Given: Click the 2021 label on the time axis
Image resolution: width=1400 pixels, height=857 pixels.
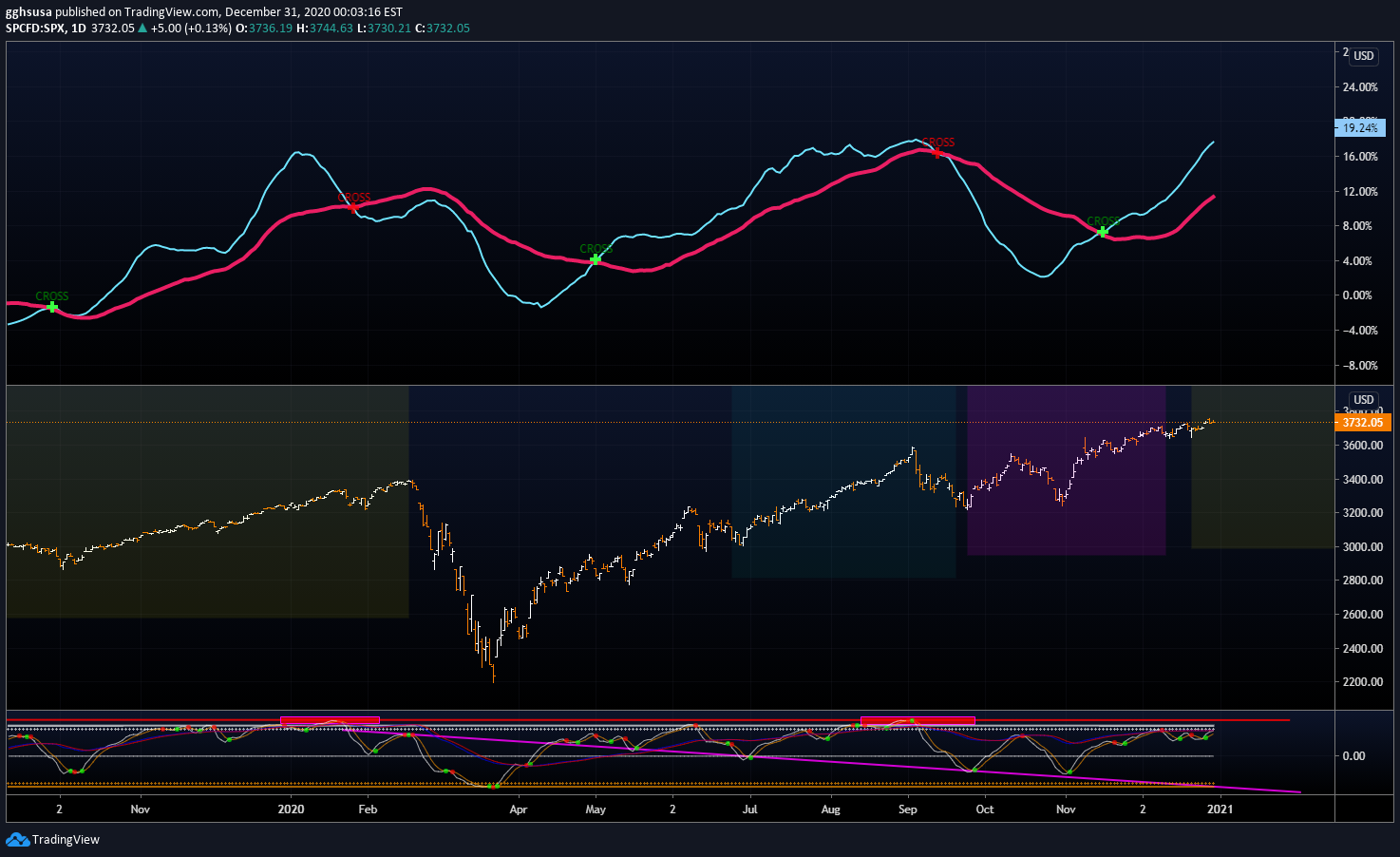Looking at the screenshot, I should 1220,809.
